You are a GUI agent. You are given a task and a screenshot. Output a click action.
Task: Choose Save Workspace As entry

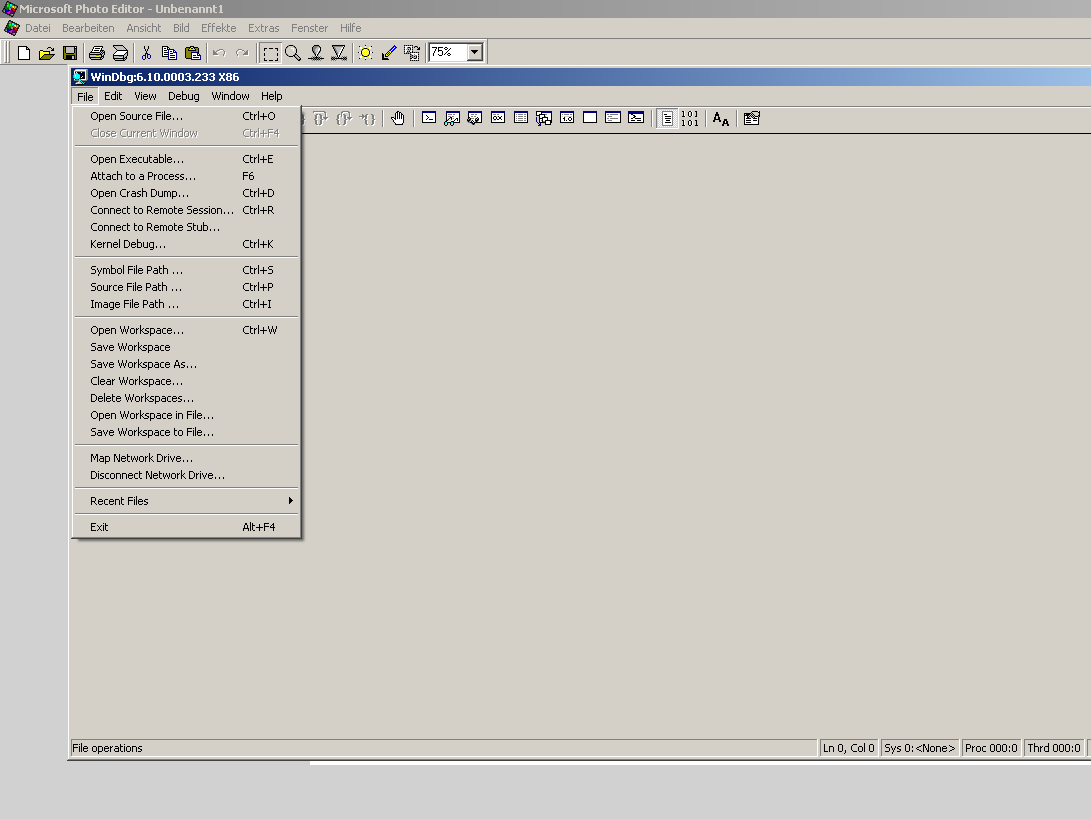tap(186, 364)
